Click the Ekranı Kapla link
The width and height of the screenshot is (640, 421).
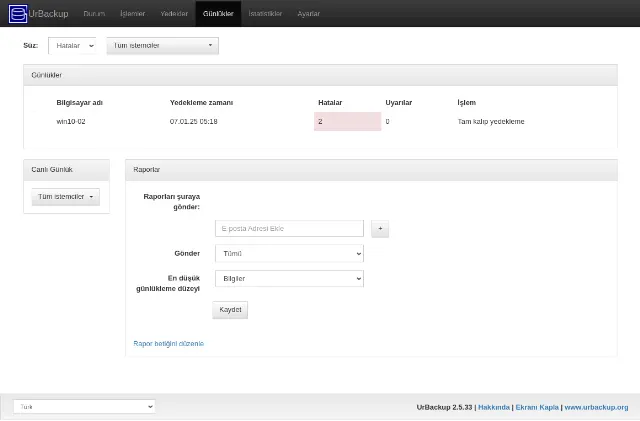point(537,408)
